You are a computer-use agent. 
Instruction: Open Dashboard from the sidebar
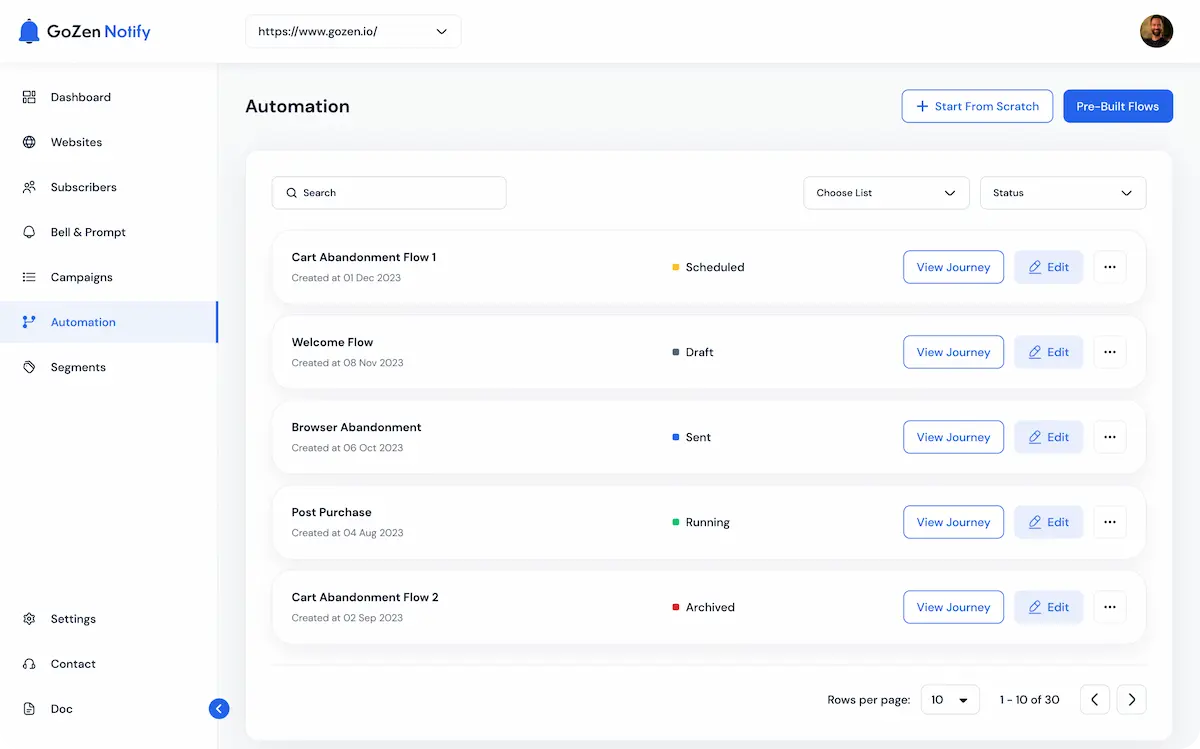point(80,97)
